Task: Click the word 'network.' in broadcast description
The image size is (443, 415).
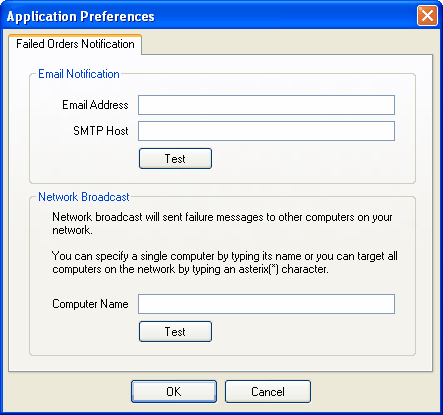Action: click(x=72, y=230)
